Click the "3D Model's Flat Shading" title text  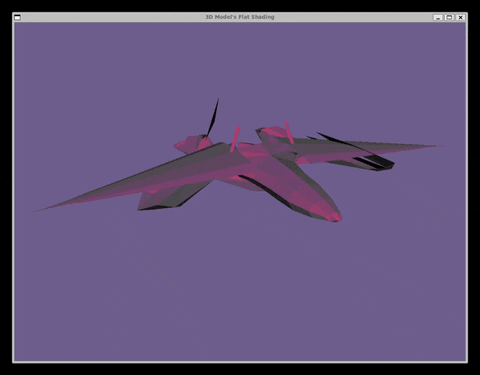coord(240,17)
